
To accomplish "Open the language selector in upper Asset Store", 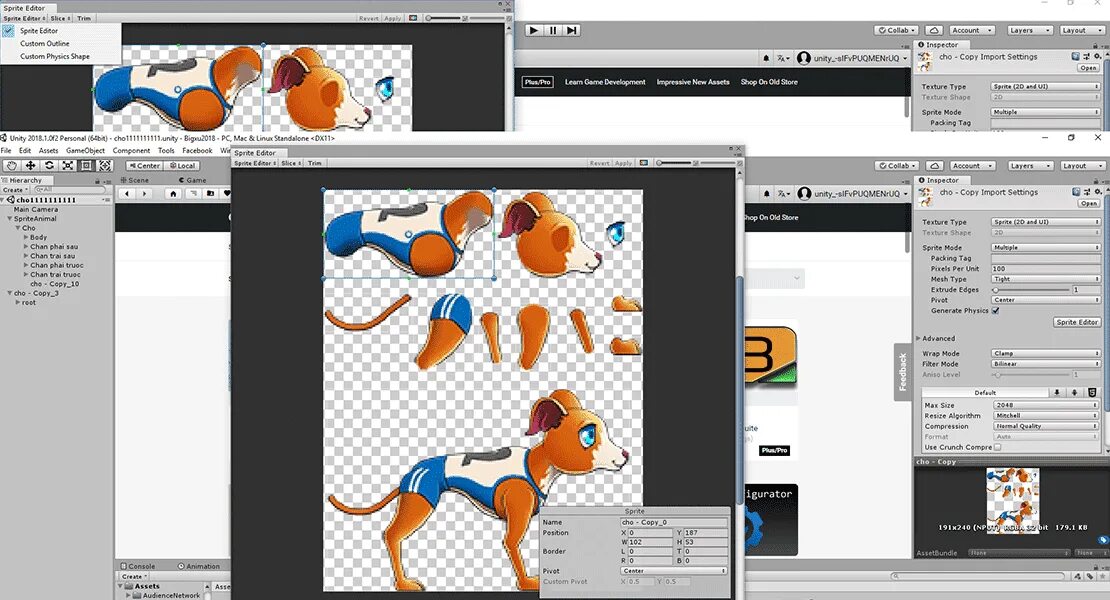I will pos(783,58).
